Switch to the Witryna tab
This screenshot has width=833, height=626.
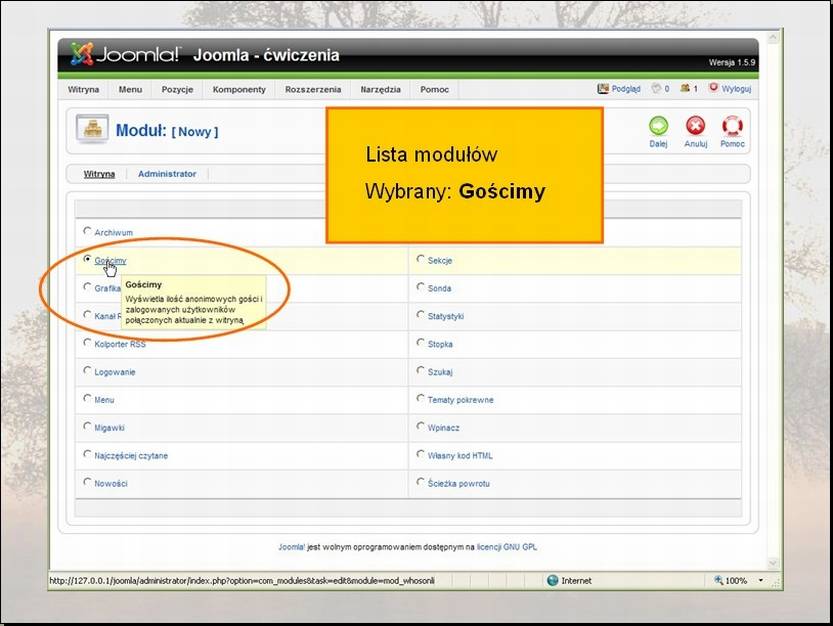pos(99,174)
